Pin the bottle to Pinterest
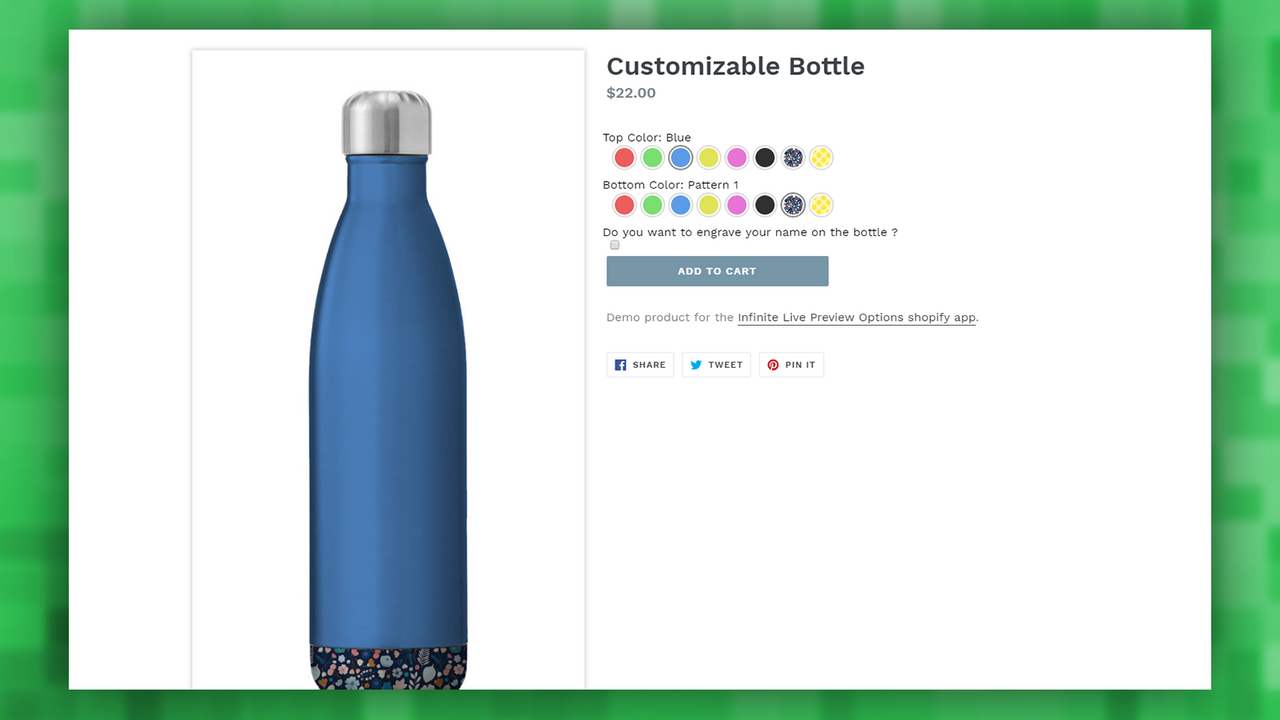The height and width of the screenshot is (720, 1280). click(791, 364)
